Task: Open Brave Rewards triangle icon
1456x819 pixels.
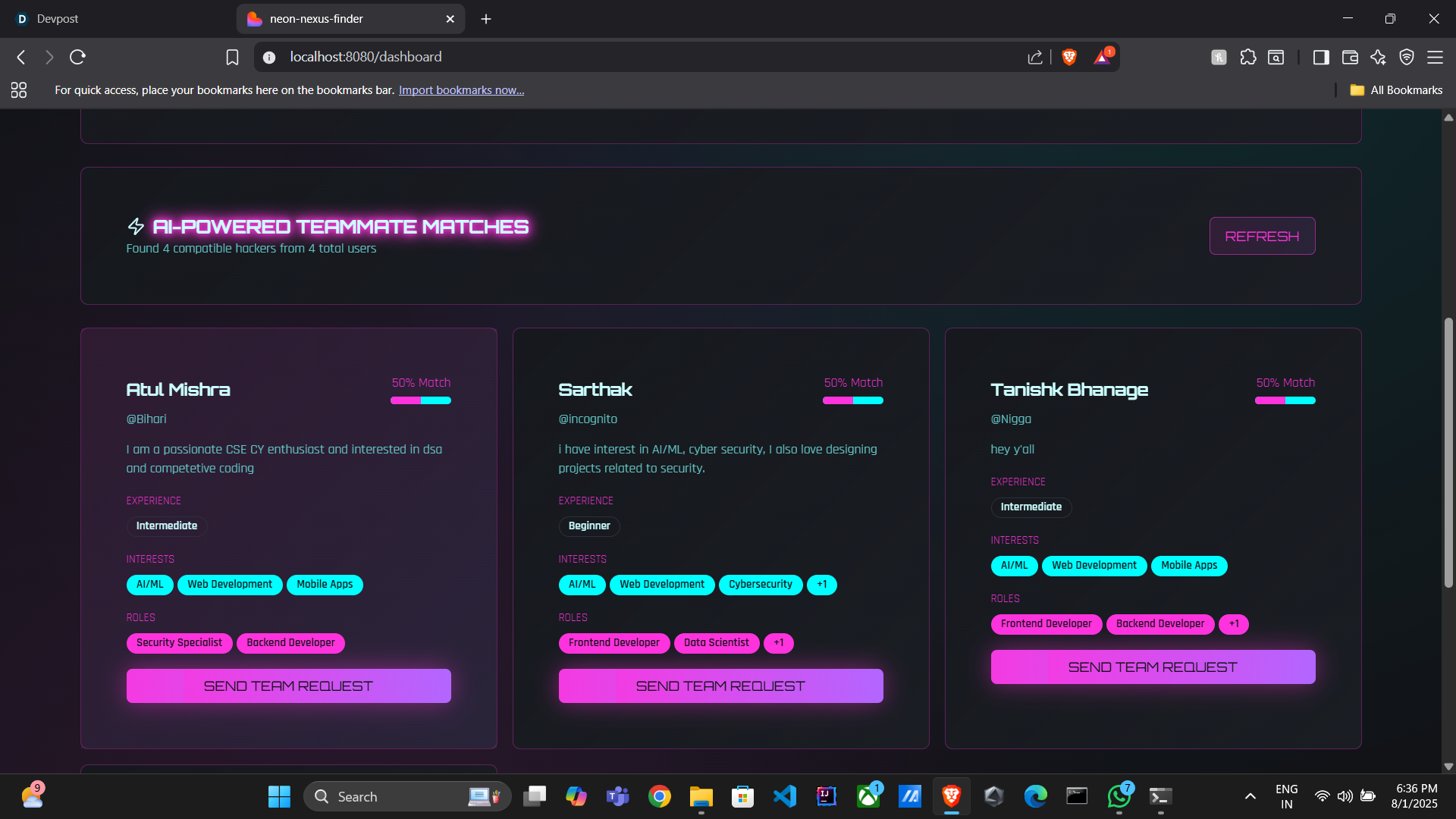Action: [x=1102, y=57]
